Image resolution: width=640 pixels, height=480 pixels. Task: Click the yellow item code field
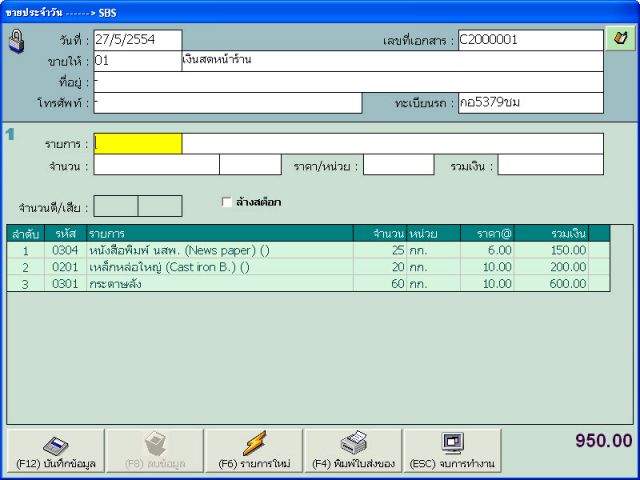tap(138, 144)
